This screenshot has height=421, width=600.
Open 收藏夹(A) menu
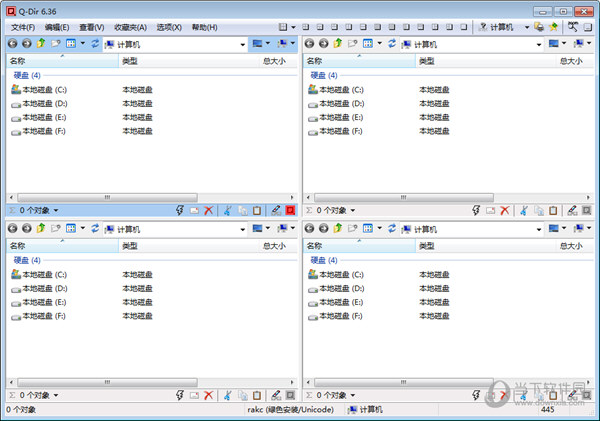click(x=130, y=28)
